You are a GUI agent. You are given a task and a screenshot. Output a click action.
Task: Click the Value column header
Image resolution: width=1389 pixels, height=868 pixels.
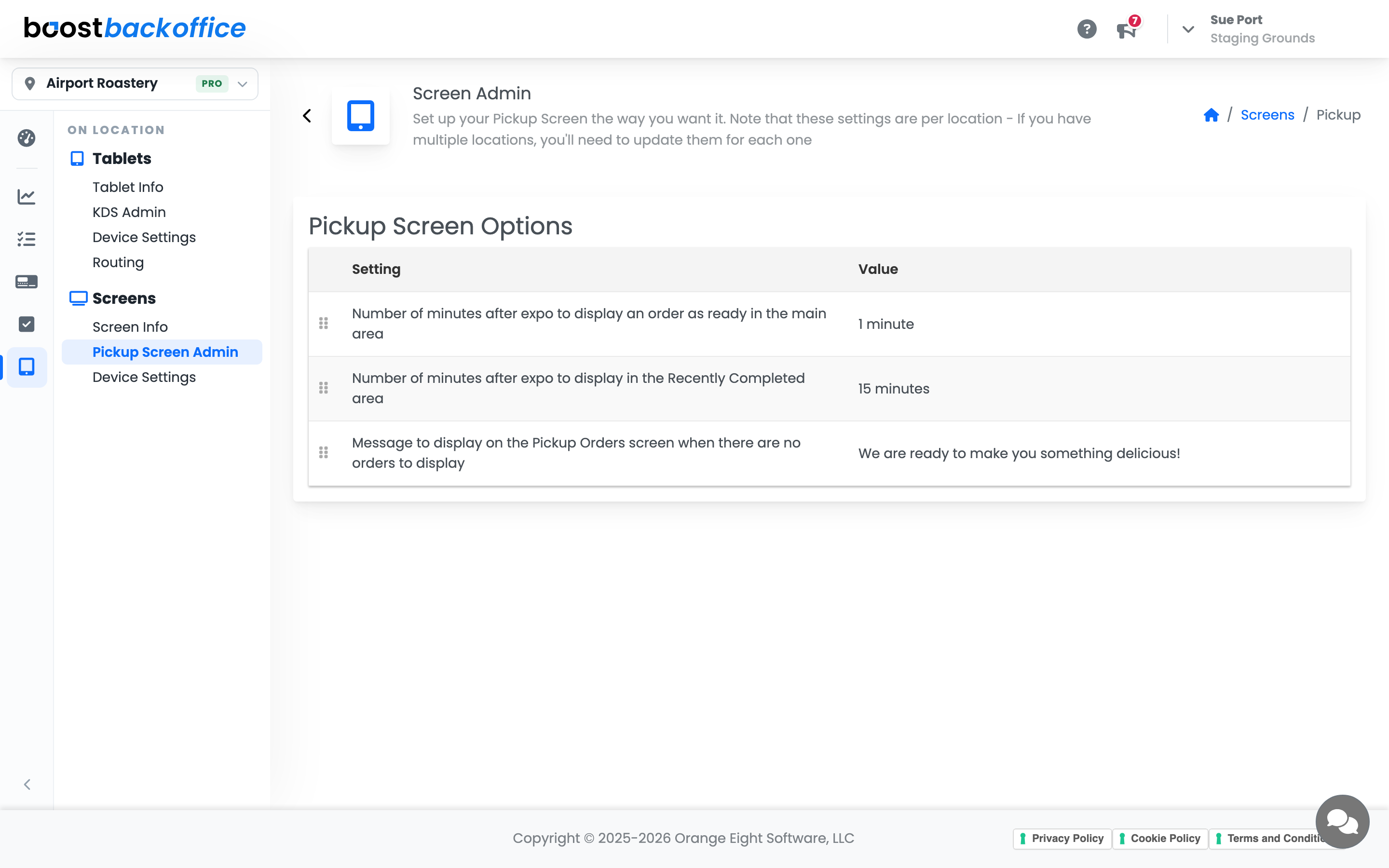(x=878, y=269)
